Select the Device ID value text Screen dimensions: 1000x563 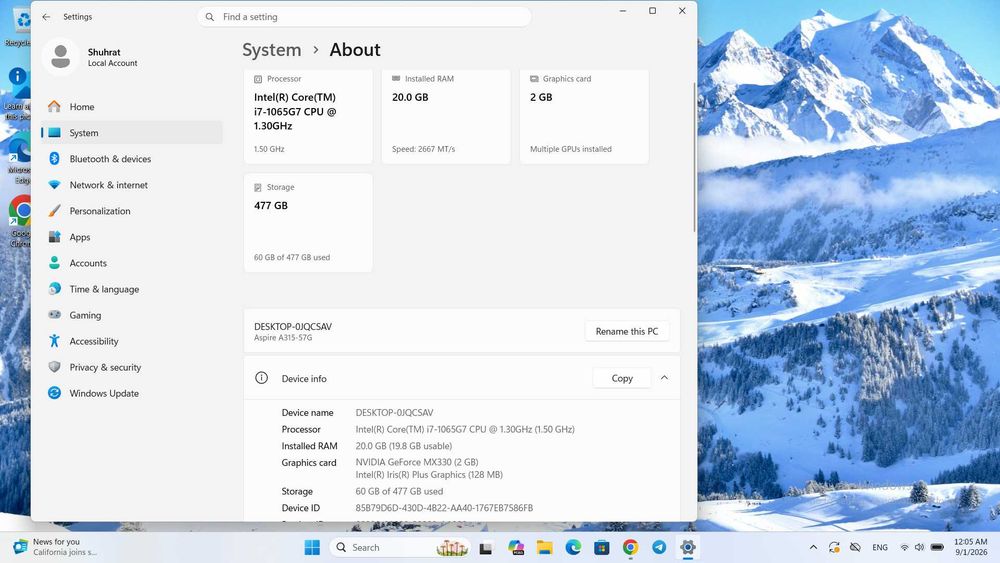444,508
